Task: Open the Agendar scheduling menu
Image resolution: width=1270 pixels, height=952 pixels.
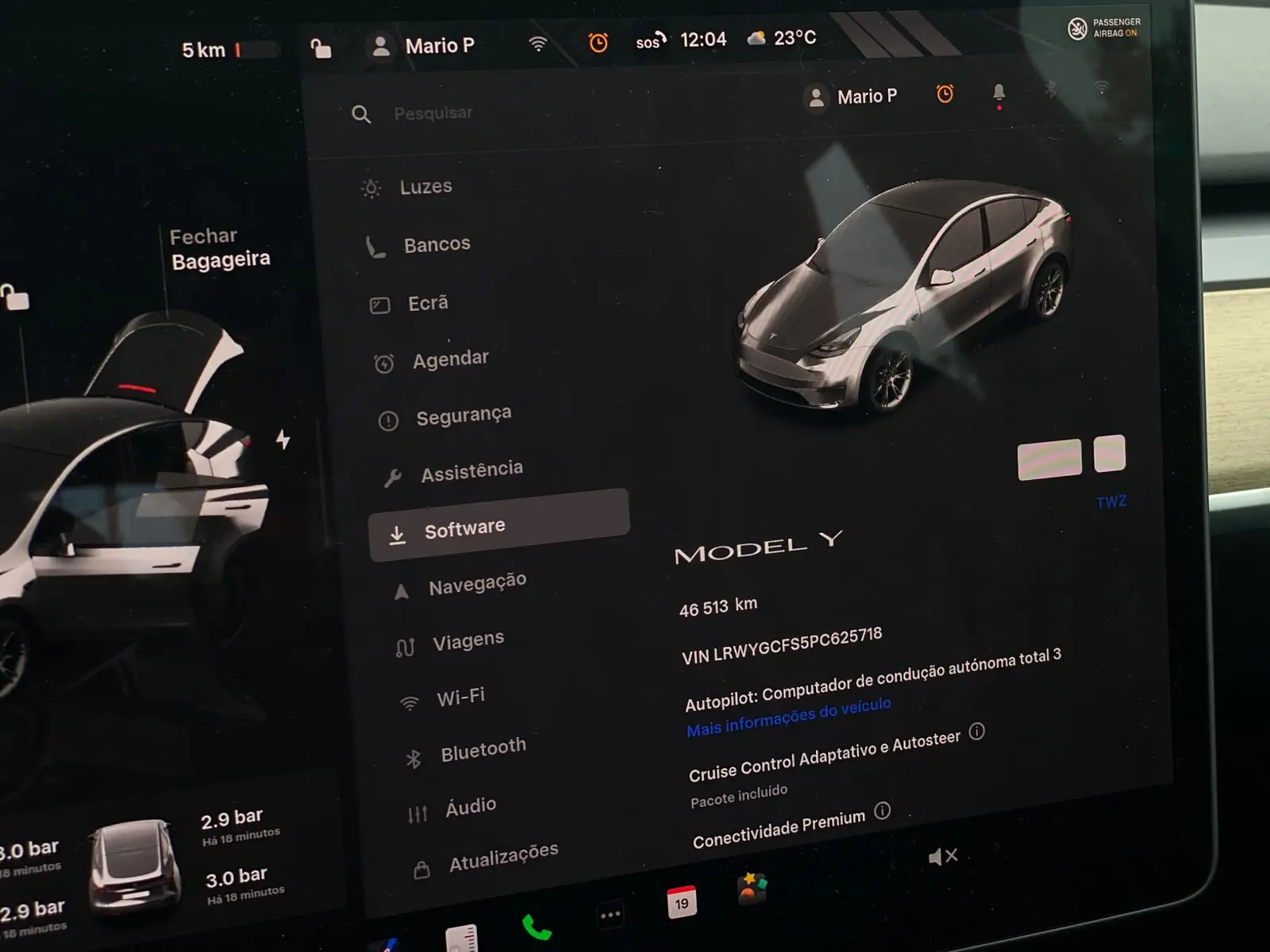Action: click(x=431, y=361)
